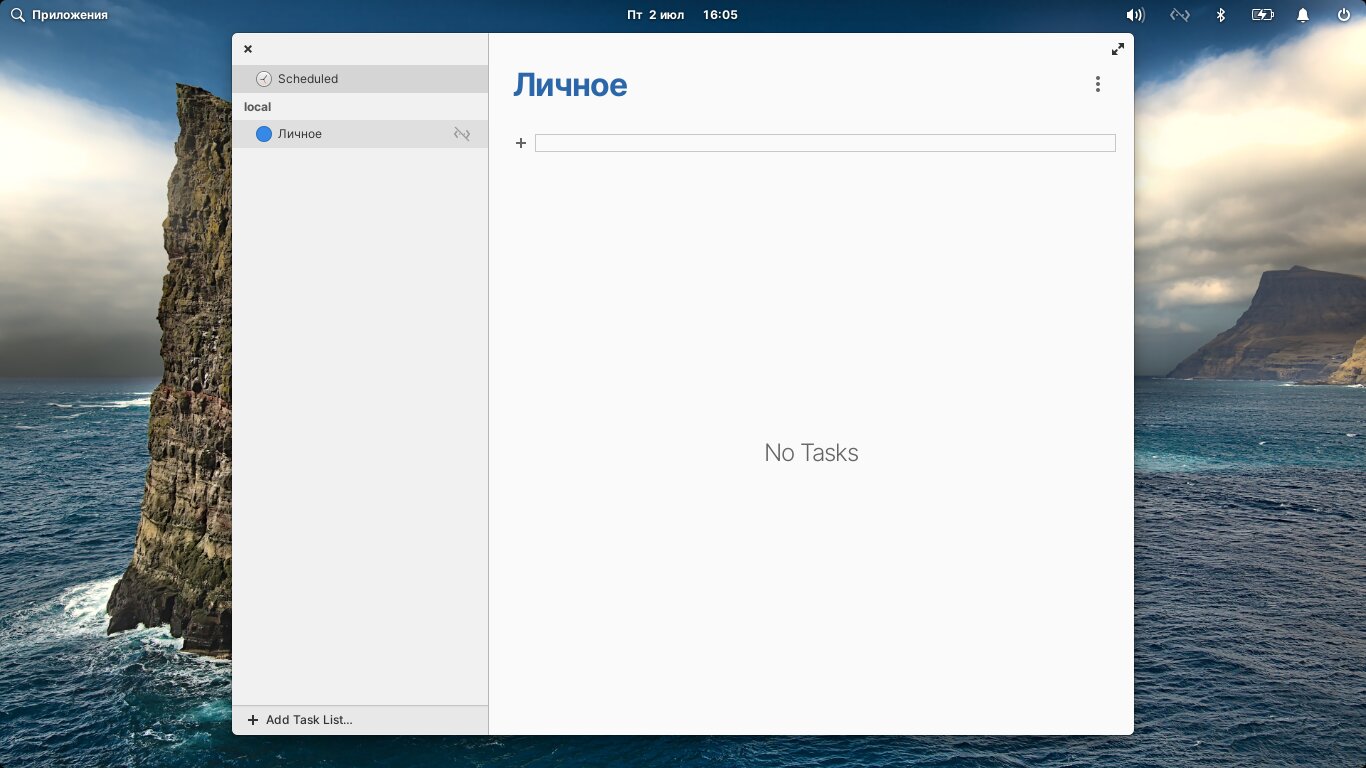Open the three-dot list options menu
The image size is (1366, 768).
[1097, 85]
